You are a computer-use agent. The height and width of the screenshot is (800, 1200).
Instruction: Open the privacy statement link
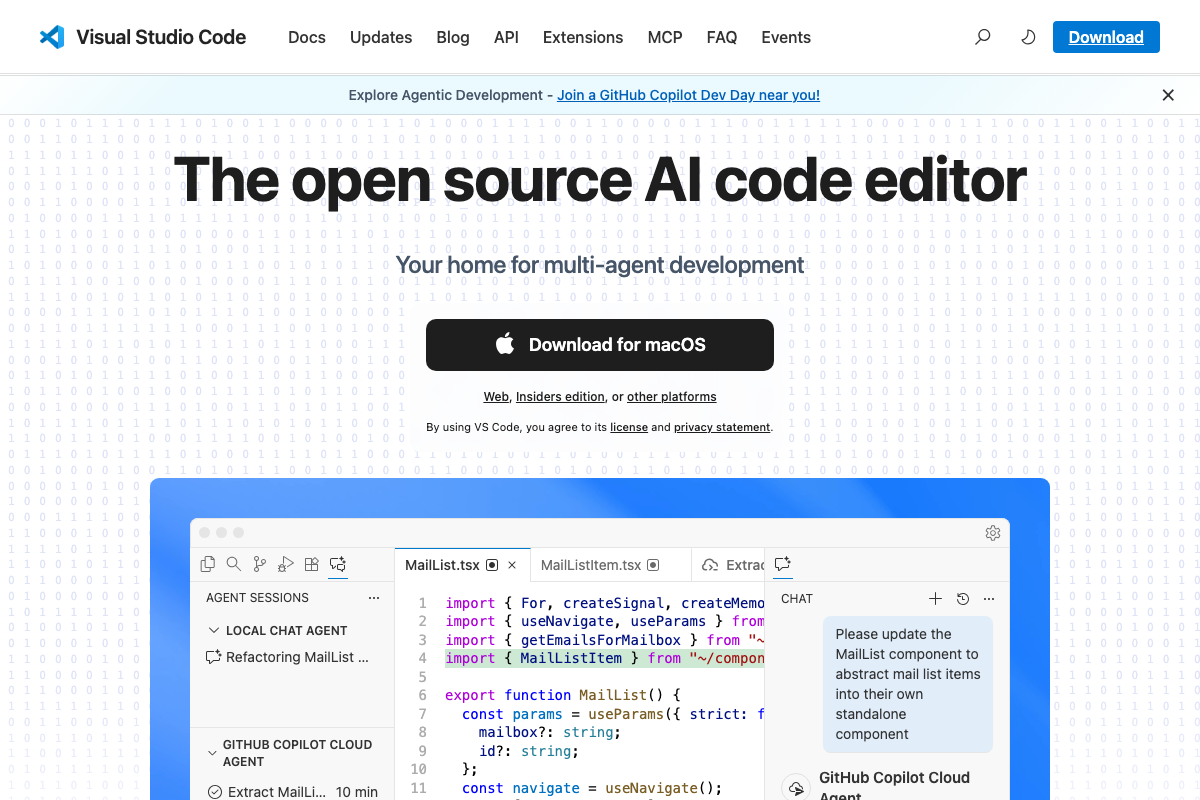click(x=722, y=427)
